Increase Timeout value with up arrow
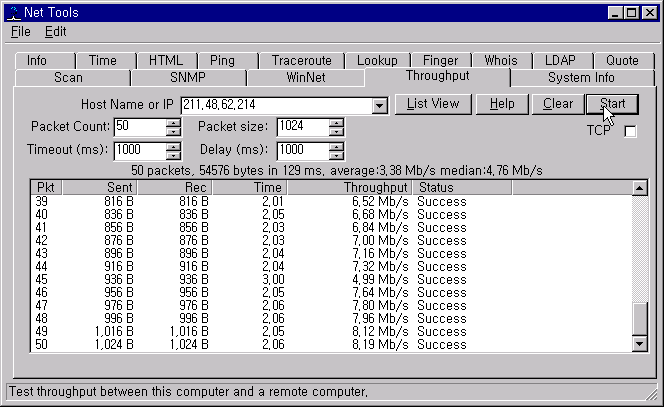This screenshot has width=664, height=407. (x=173, y=147)
